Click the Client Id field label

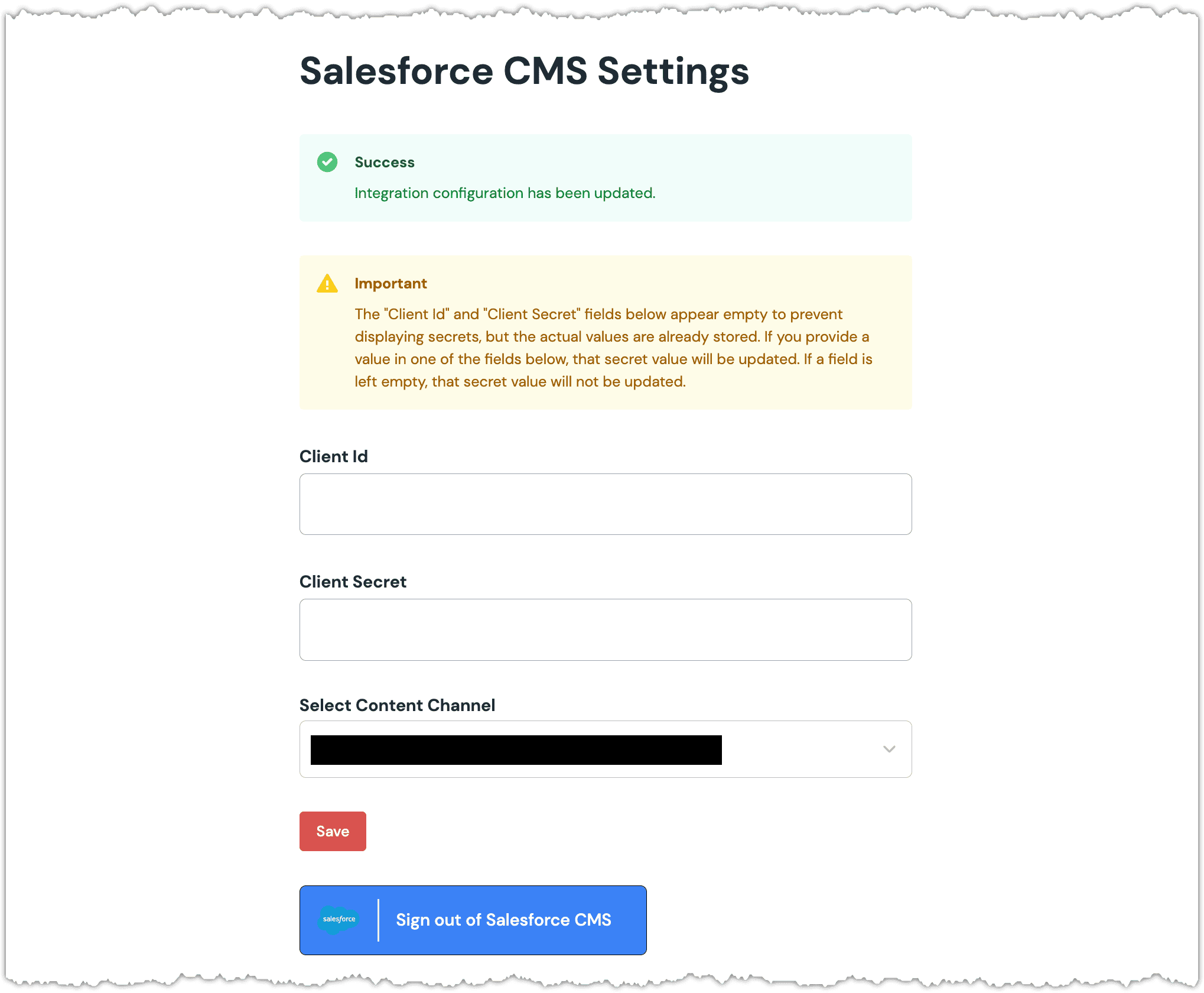[x=334, y=456]
